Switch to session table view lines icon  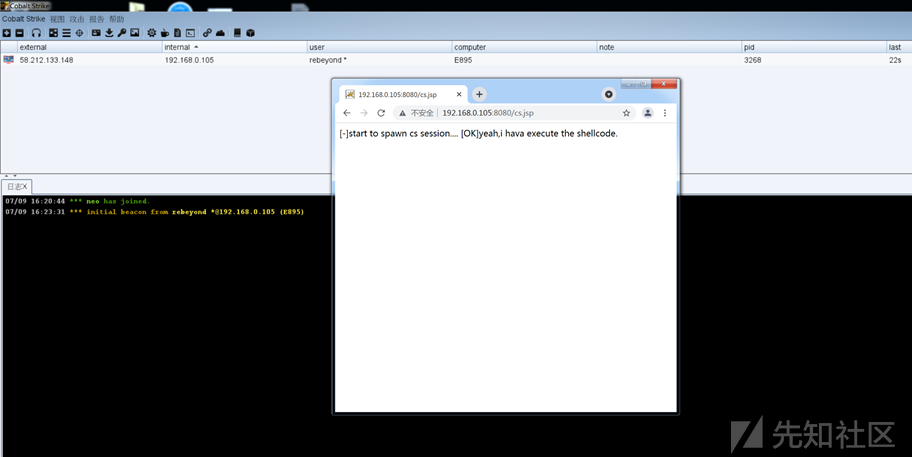(x=66, y=33)
